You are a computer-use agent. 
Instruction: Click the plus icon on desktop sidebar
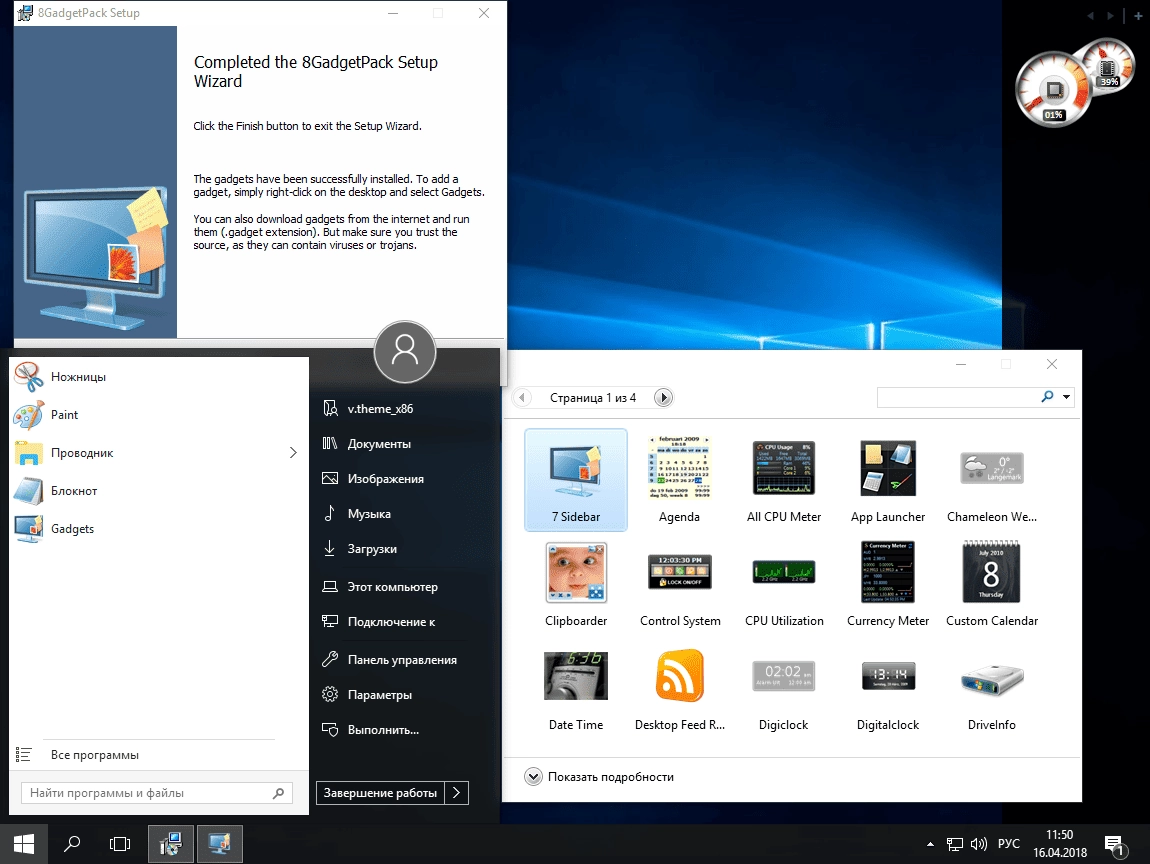1138,15
